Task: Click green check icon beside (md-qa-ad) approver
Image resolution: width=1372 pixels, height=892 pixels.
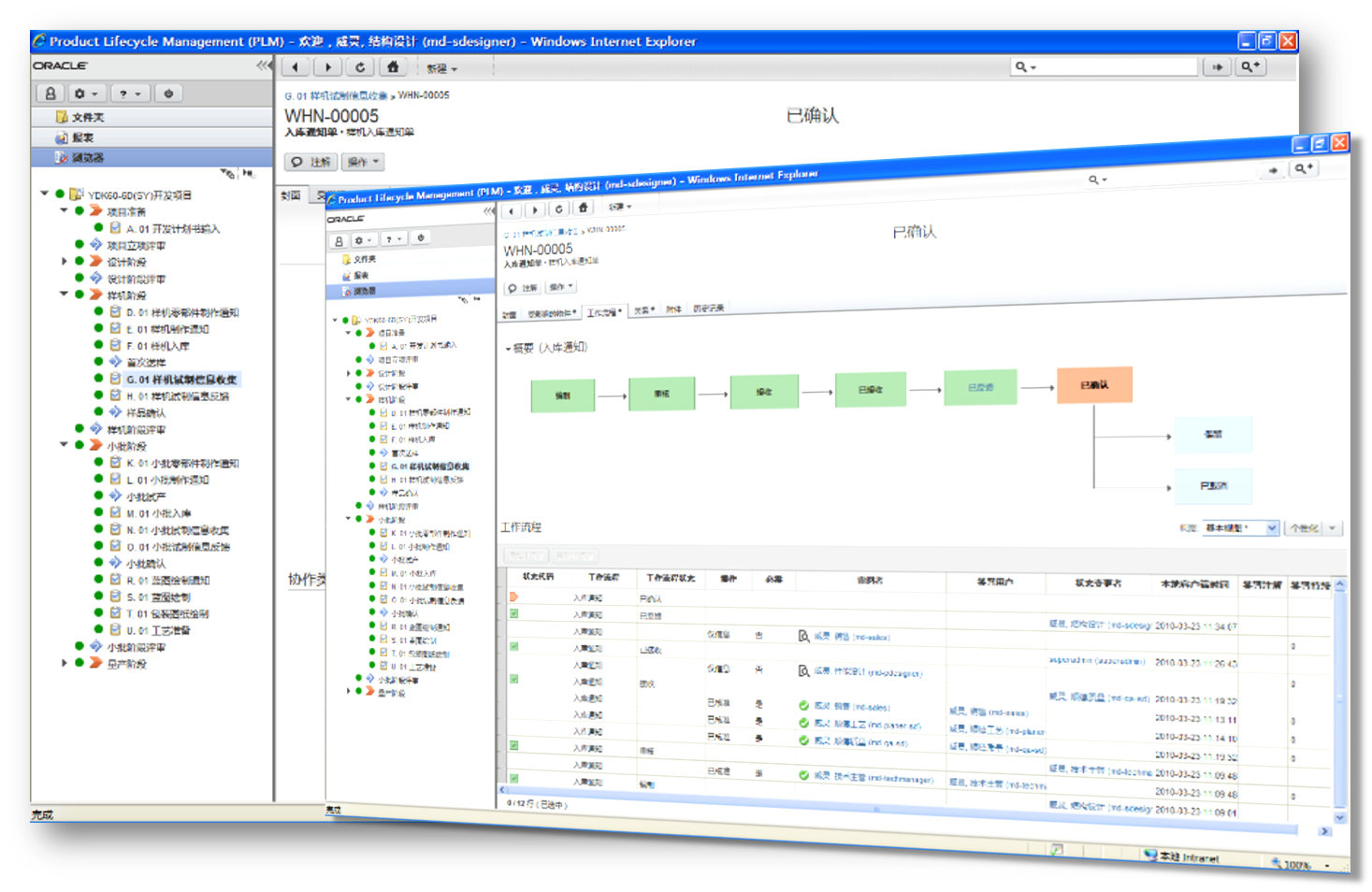Action: pos(803,741)
